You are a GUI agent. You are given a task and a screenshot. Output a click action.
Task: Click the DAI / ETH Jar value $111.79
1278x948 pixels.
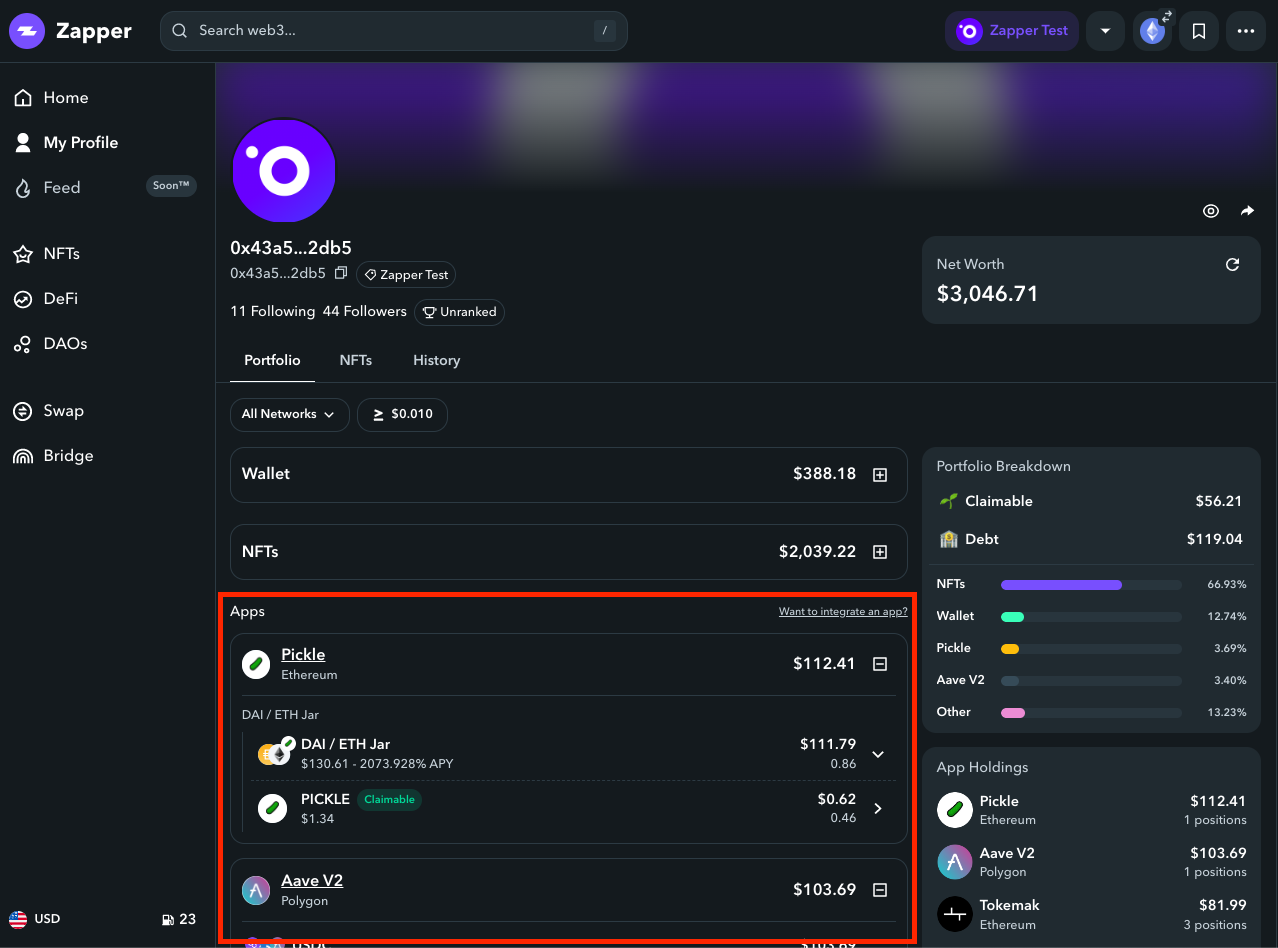point(828,744)
